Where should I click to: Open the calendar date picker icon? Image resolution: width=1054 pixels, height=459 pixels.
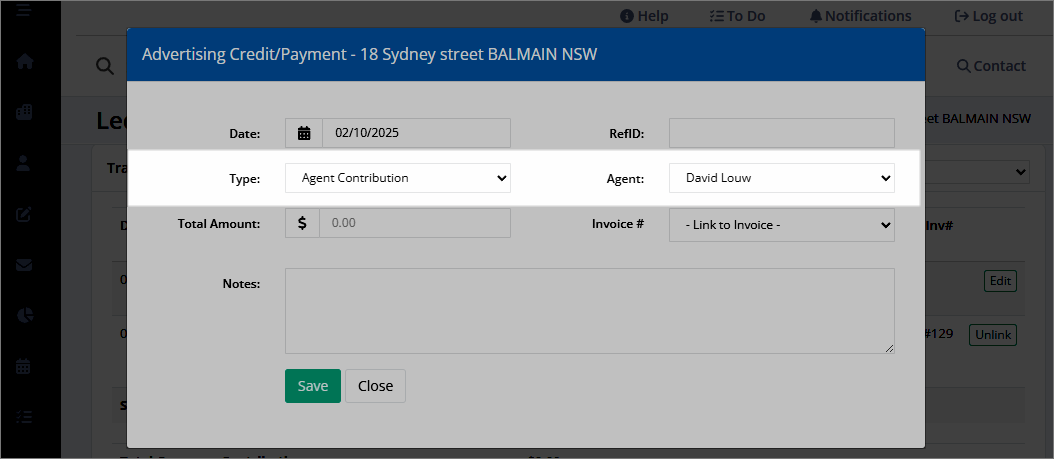(x=304, y=133)
